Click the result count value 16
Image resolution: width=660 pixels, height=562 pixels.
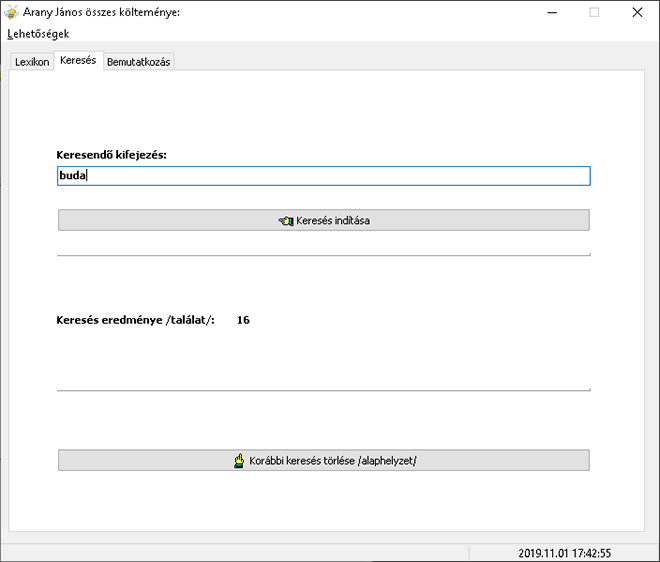tap(243, 320)
